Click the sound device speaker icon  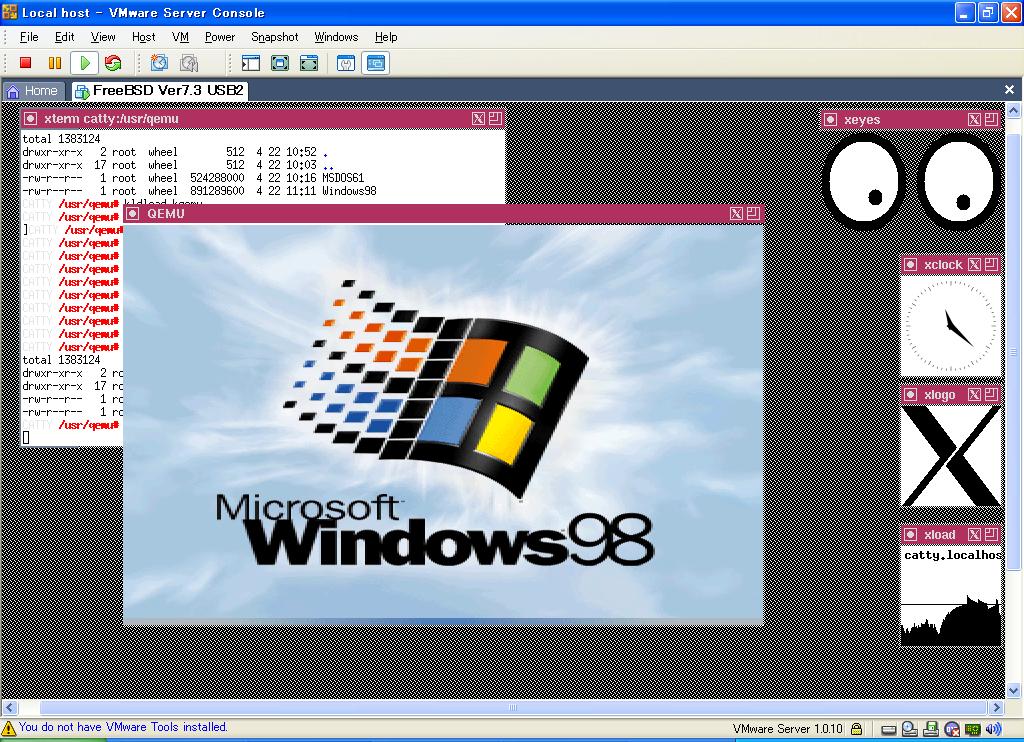pyautogui.click(x=993, y=729)
